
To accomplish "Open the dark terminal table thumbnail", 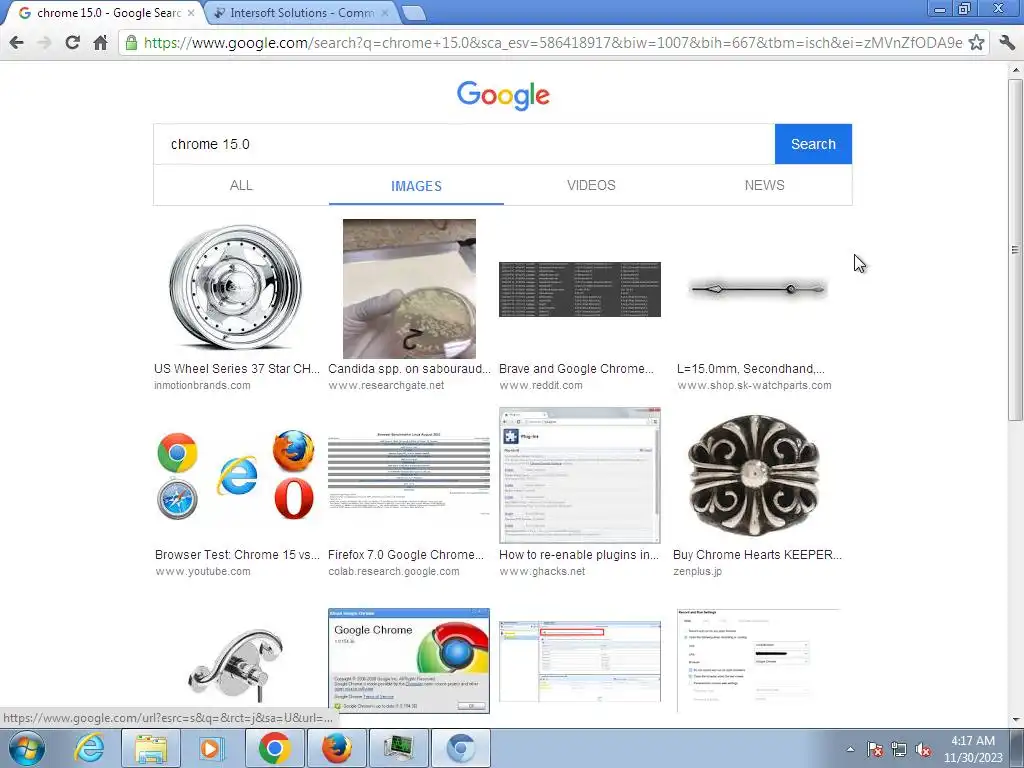I will point(580,289).
